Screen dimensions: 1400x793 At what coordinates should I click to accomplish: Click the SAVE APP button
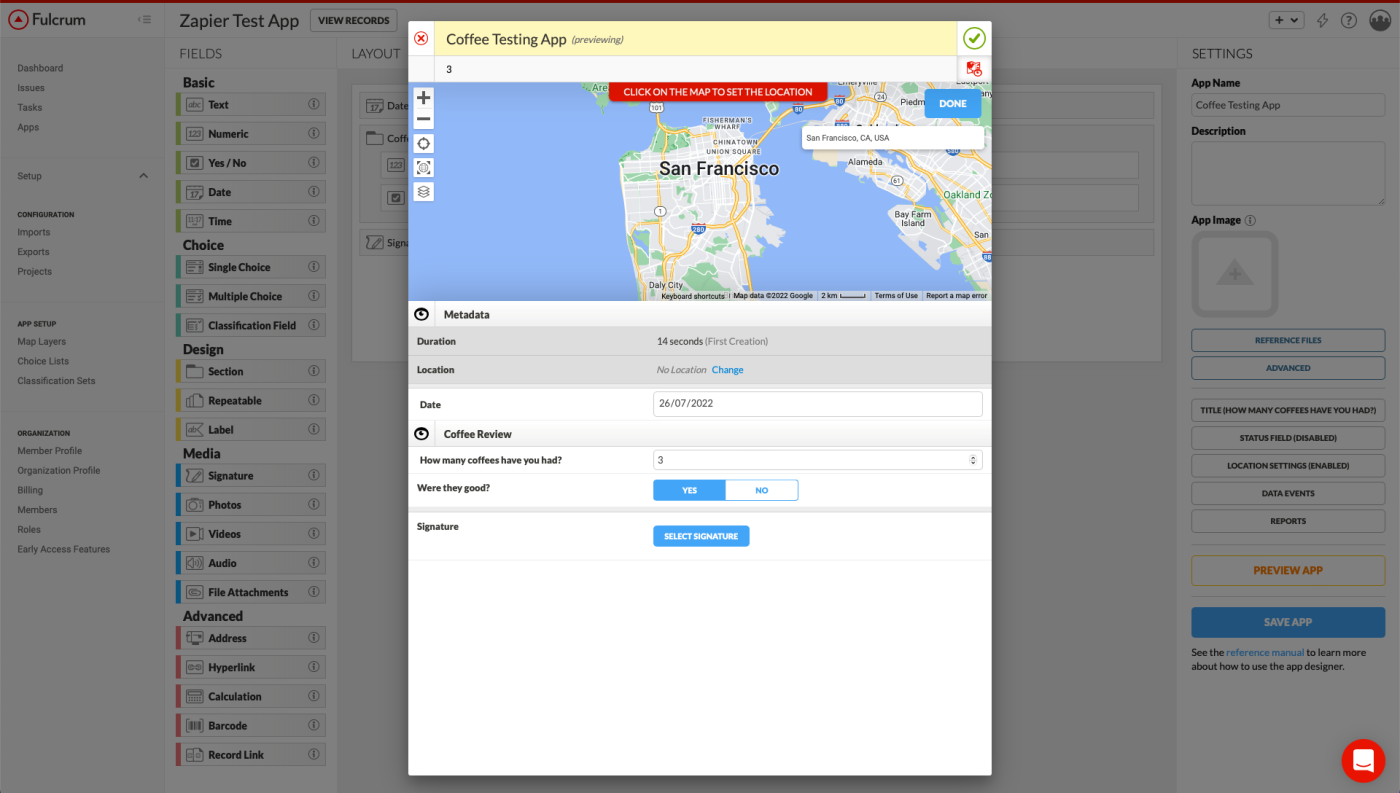click(x=1288, y=622)
